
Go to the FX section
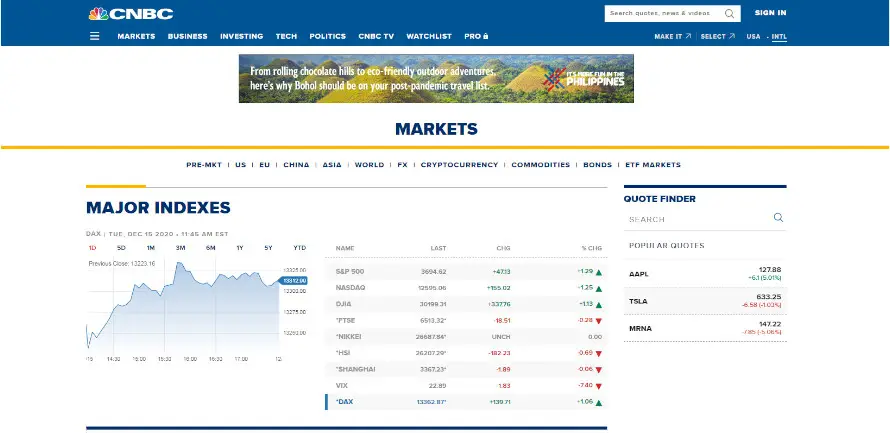click(x=402, y=165)
